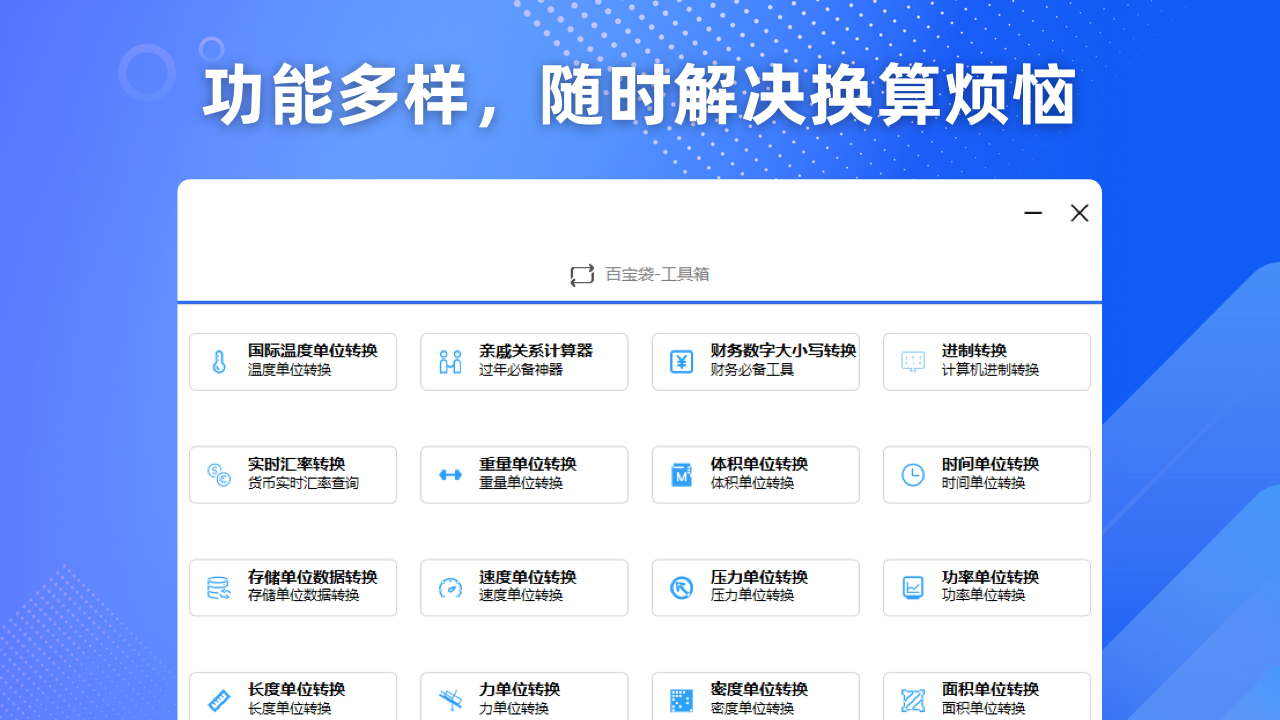Open 功率单位转换 power tool
Viewport: 1280px width, 720px height.
(x=987, y=587)
